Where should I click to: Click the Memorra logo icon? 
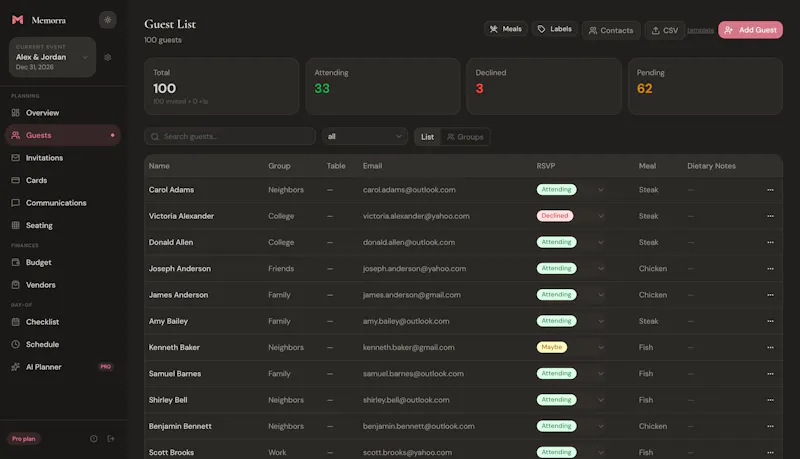coord(18,20)
